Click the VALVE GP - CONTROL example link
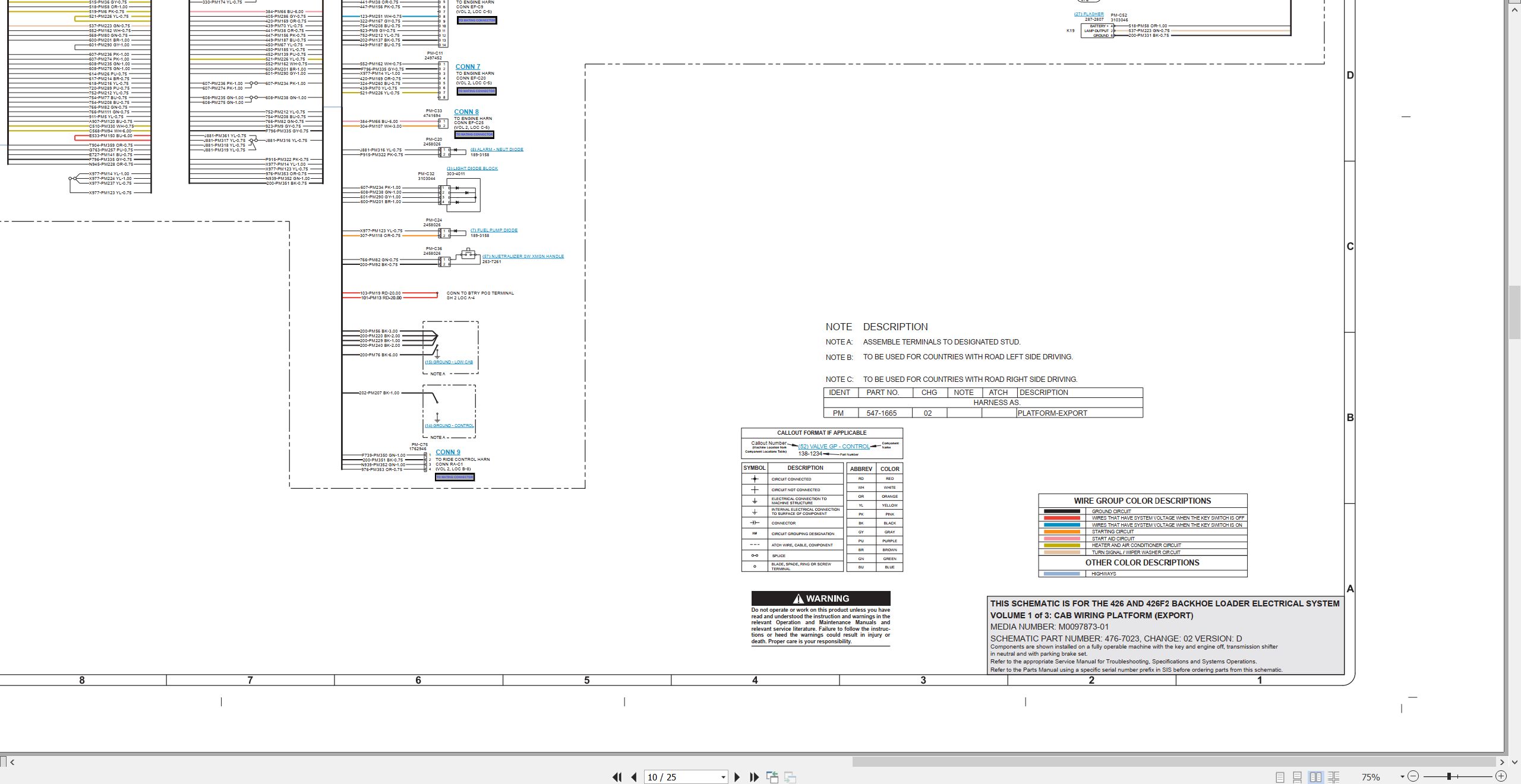The height and width of the screenshot is (784, 1521). (x=834, y=447)
